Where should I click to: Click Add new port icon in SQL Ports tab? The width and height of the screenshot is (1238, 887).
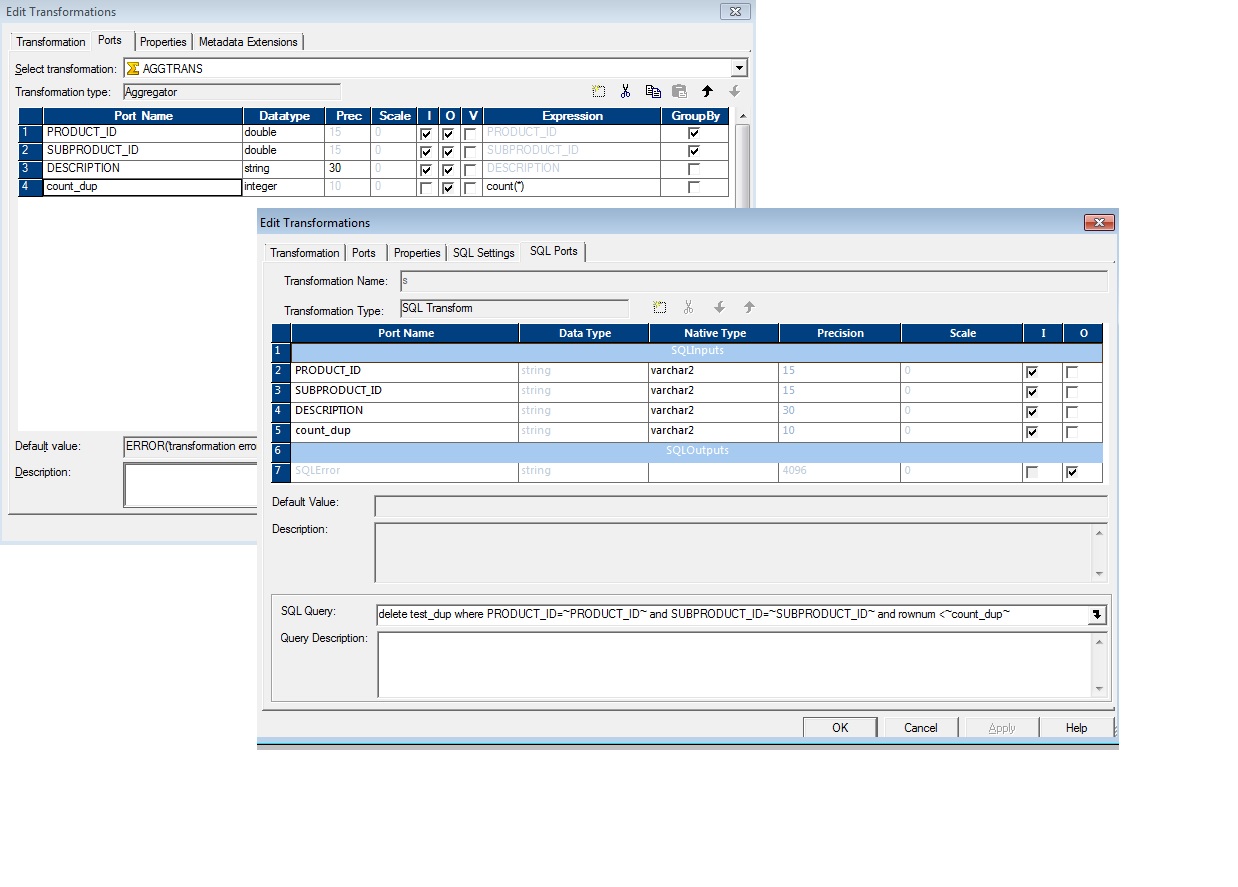pyautogui.click(x=660, y=307)
